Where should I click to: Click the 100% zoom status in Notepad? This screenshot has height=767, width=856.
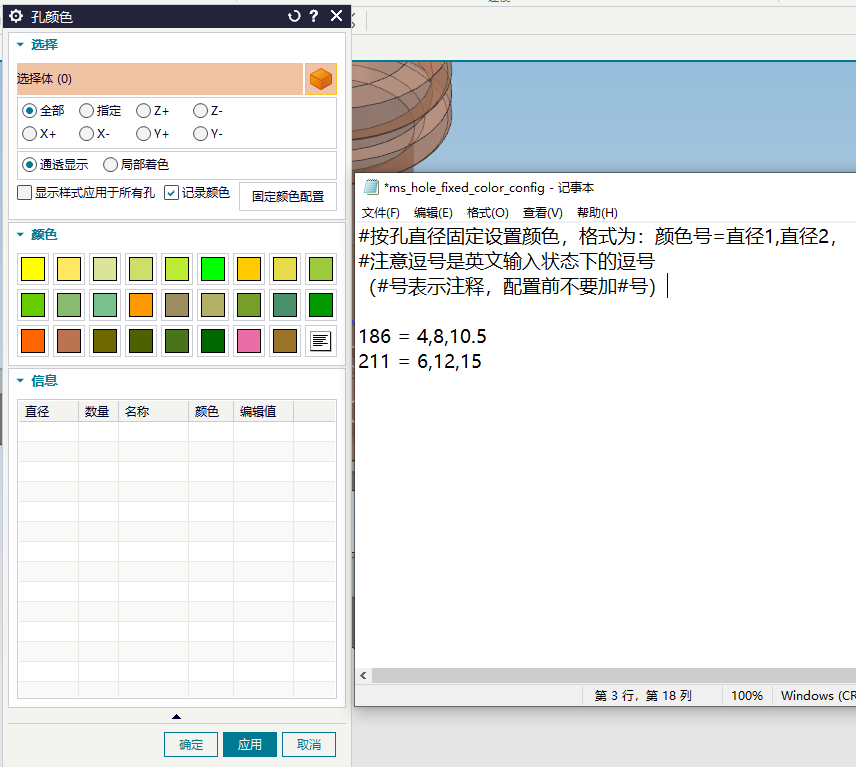click(747, 695)
